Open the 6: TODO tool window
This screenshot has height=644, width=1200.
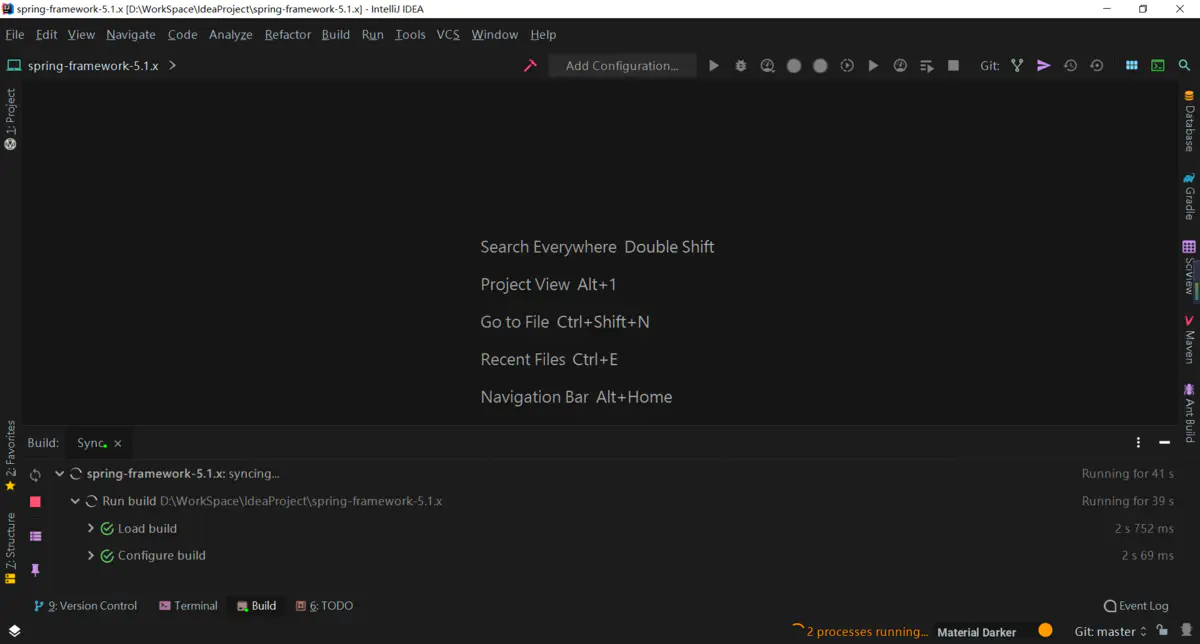click(x=324, y=605)
